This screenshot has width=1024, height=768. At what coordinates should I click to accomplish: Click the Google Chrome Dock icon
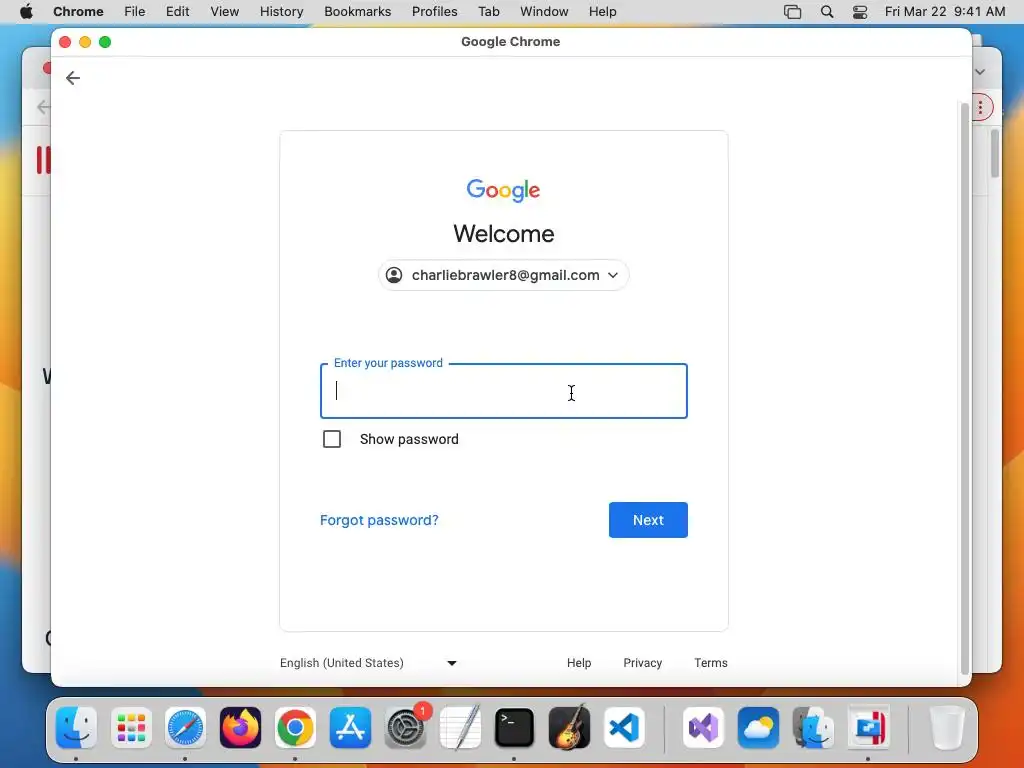point(295,728)
